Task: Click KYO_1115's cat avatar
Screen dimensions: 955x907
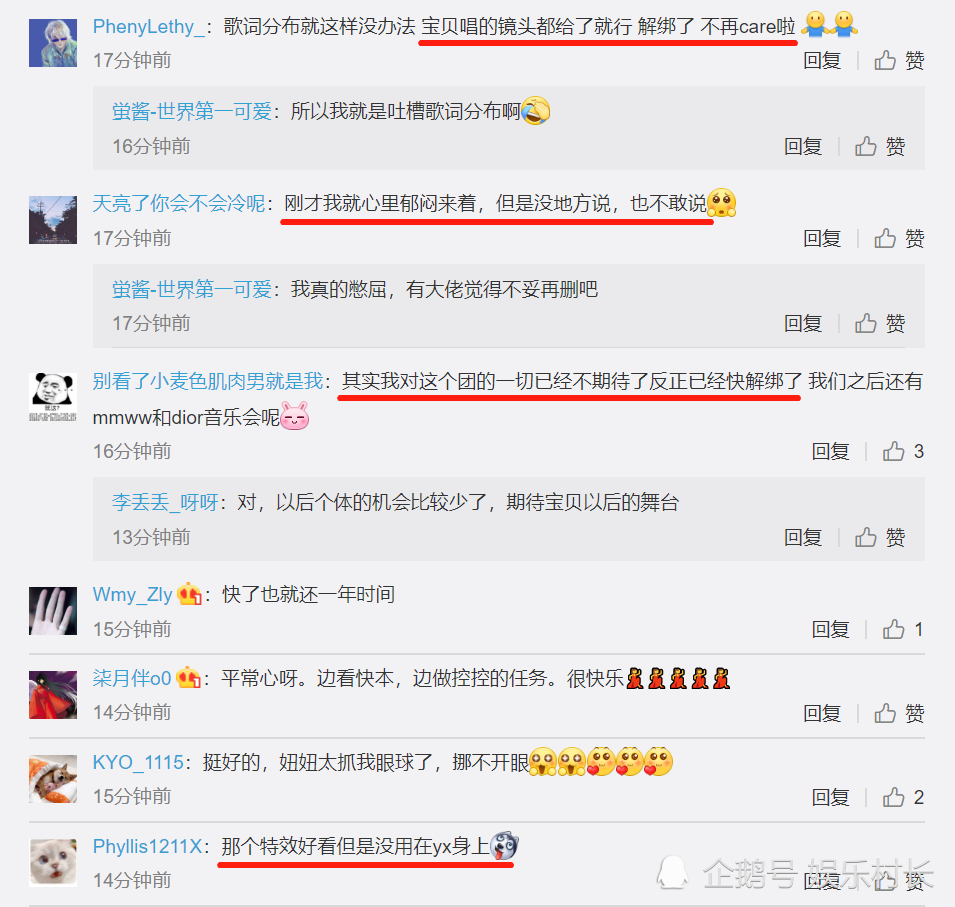Action: click(53, 779)
